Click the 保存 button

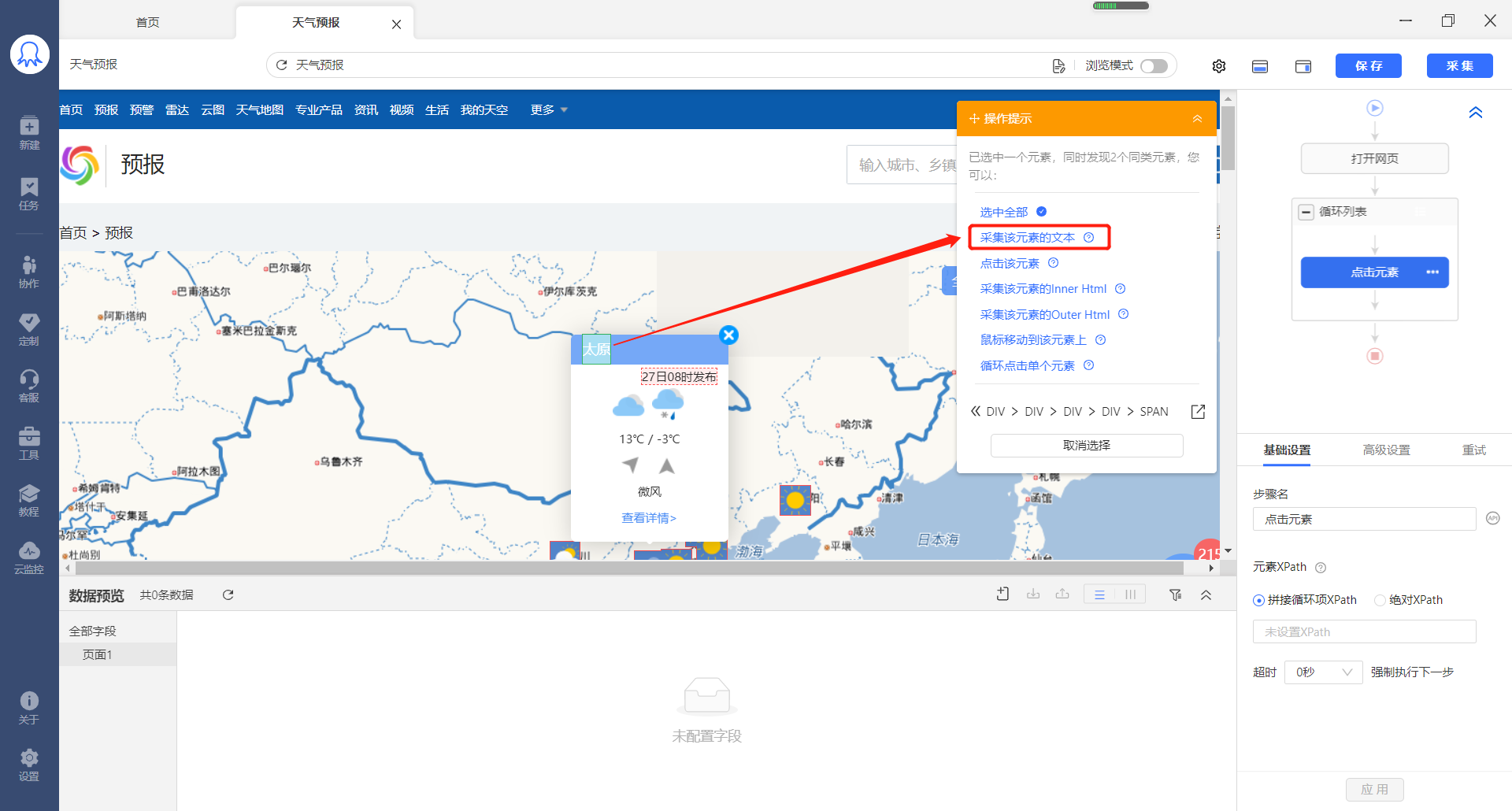pos(1368,66)
